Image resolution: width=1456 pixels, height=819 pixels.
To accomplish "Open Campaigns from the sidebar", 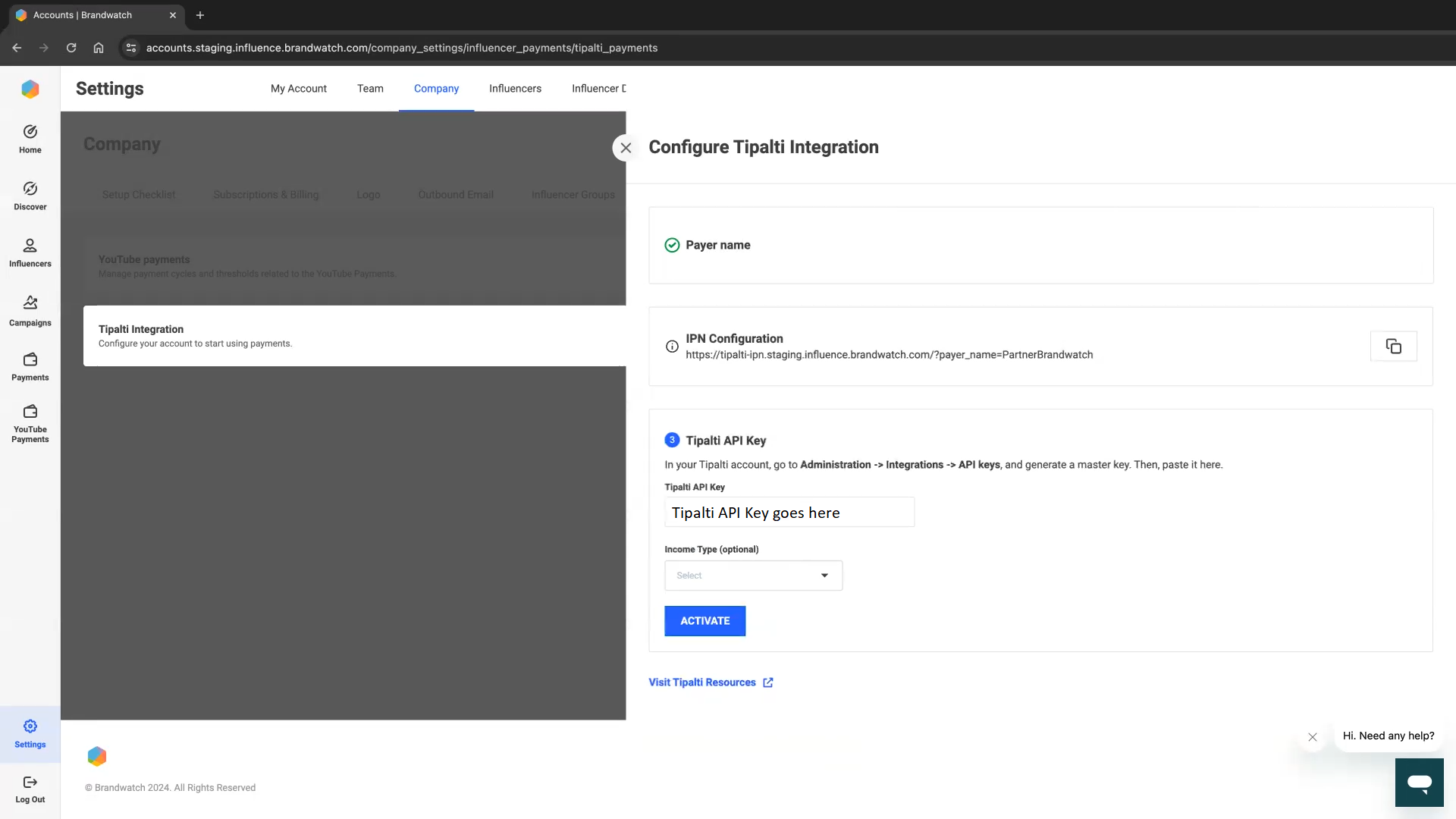I will coord(30,311).
